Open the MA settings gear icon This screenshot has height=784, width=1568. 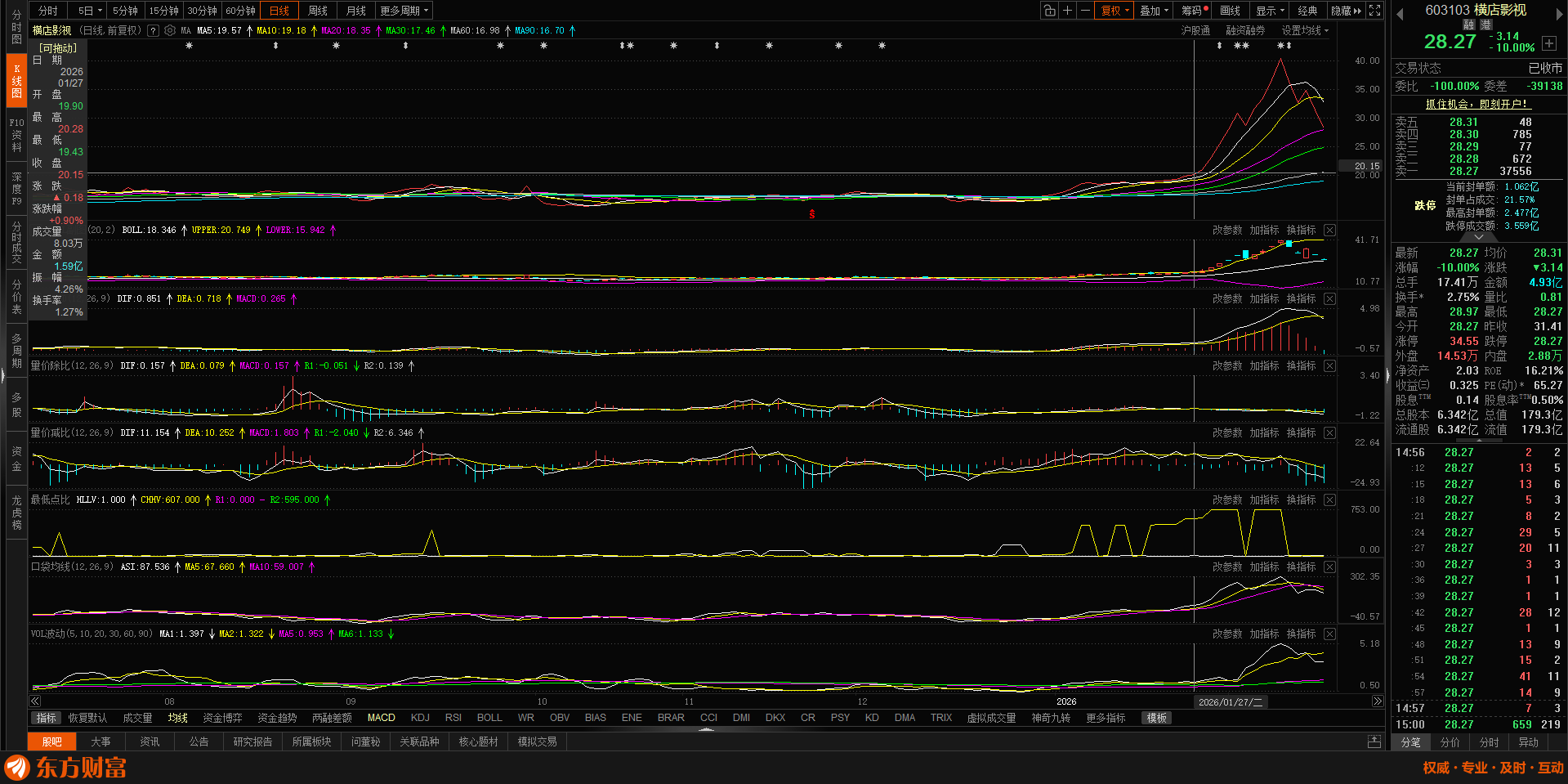pos(170,30)
